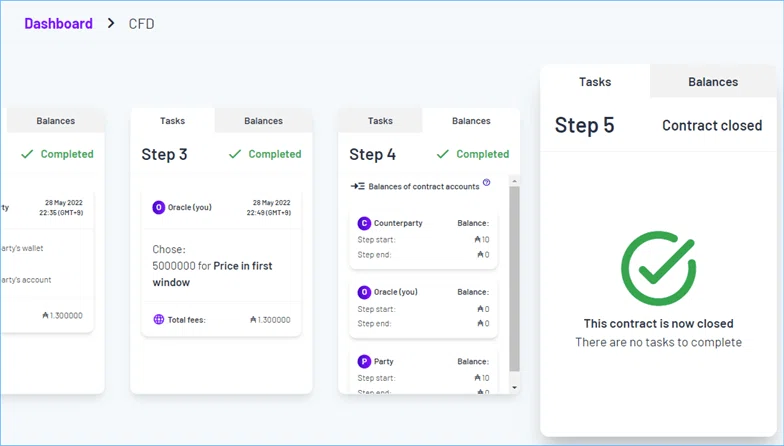The height and width of the screenshot is (446, 784).
Task: Click the Party P avatar icon
Action: [x=364, y=361]
